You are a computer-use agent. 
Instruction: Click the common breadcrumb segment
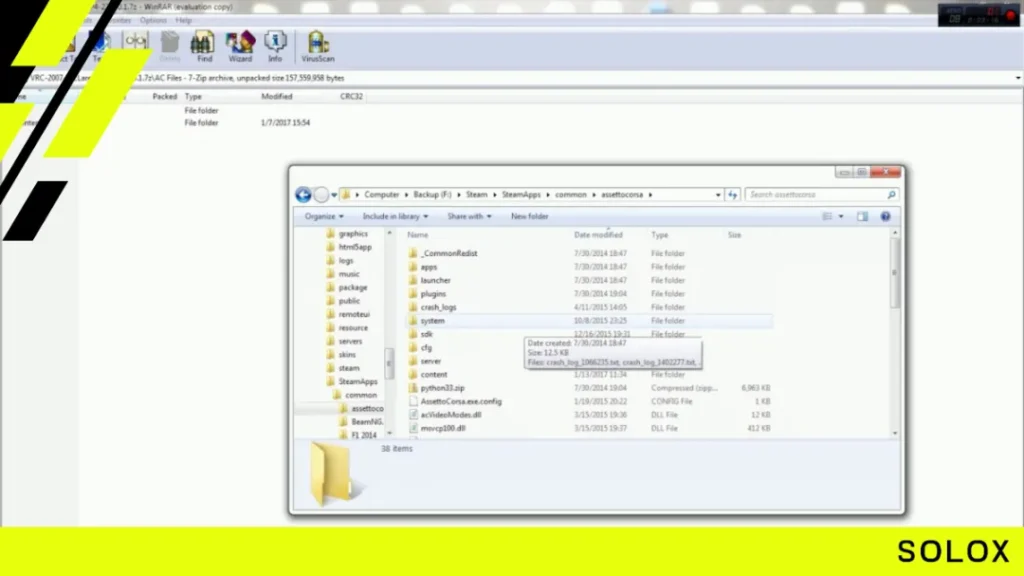tap(571, 195)
